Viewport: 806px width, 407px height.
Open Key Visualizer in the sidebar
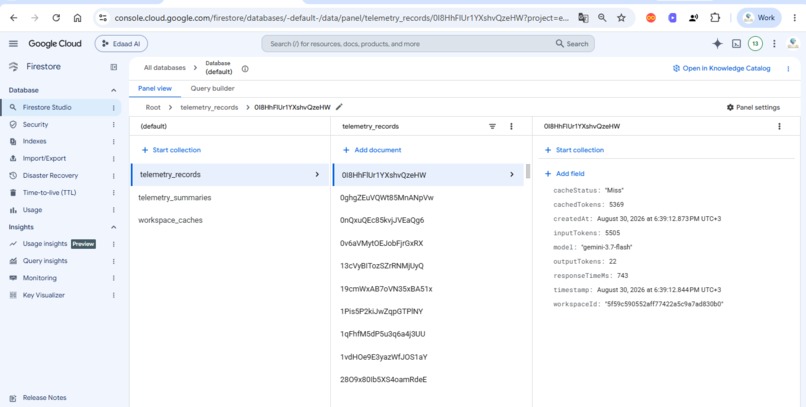tap(44, 295)
